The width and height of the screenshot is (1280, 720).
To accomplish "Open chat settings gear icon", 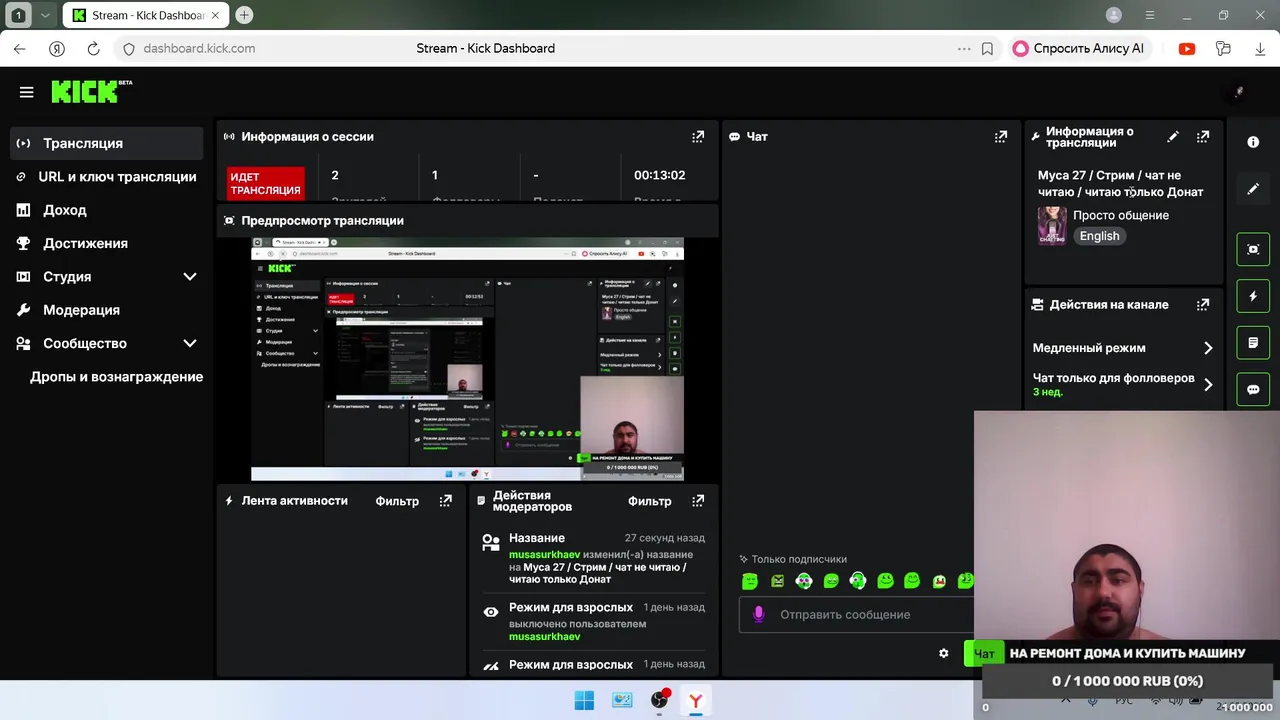I will 943,653.
